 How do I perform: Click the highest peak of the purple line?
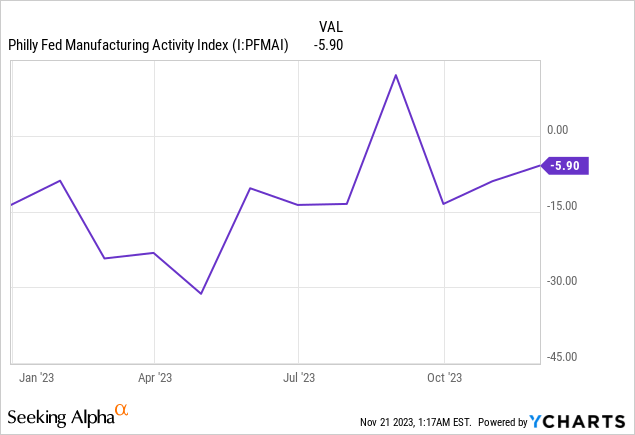(396, 75)
